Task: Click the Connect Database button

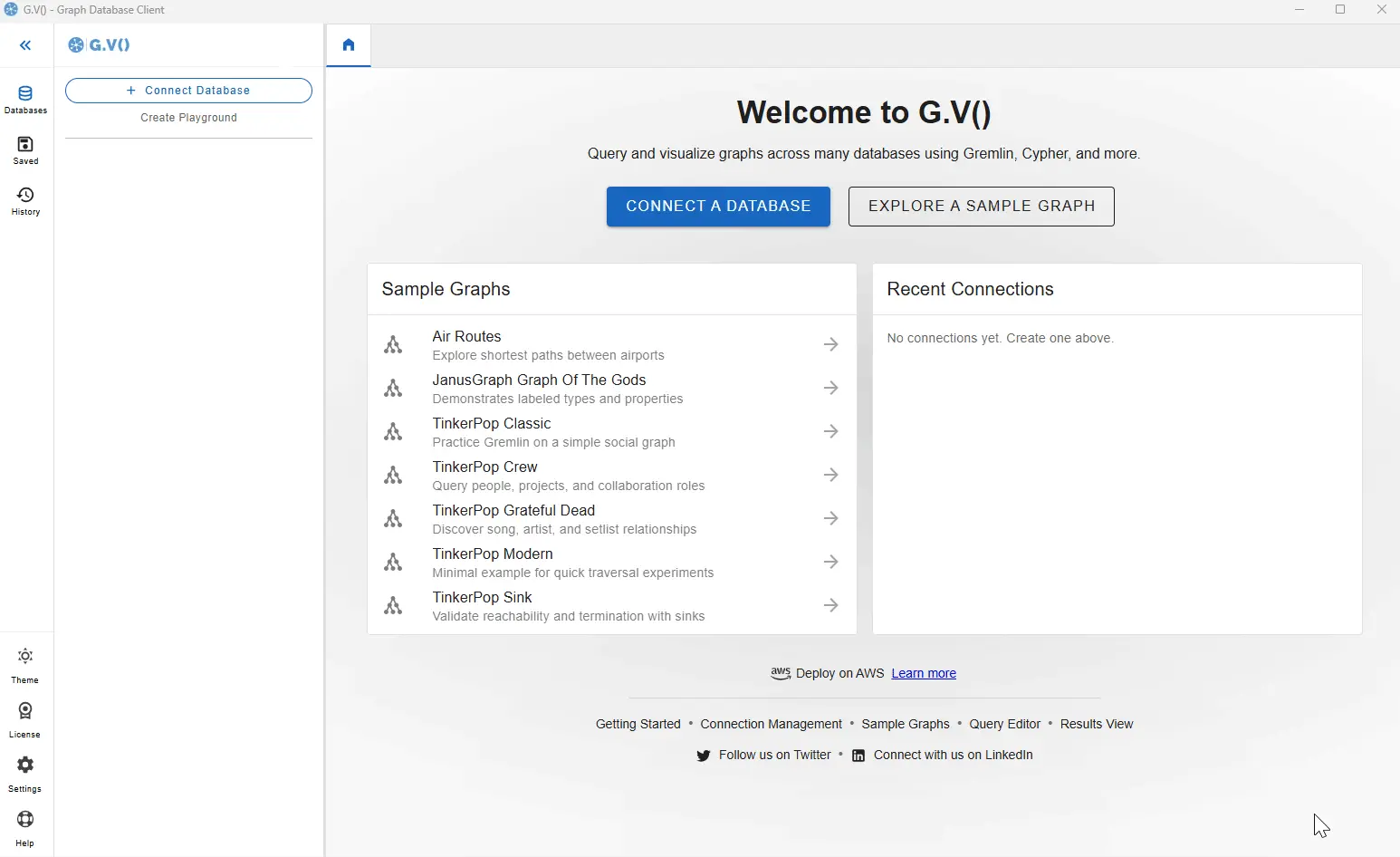Action: point(188,91)
